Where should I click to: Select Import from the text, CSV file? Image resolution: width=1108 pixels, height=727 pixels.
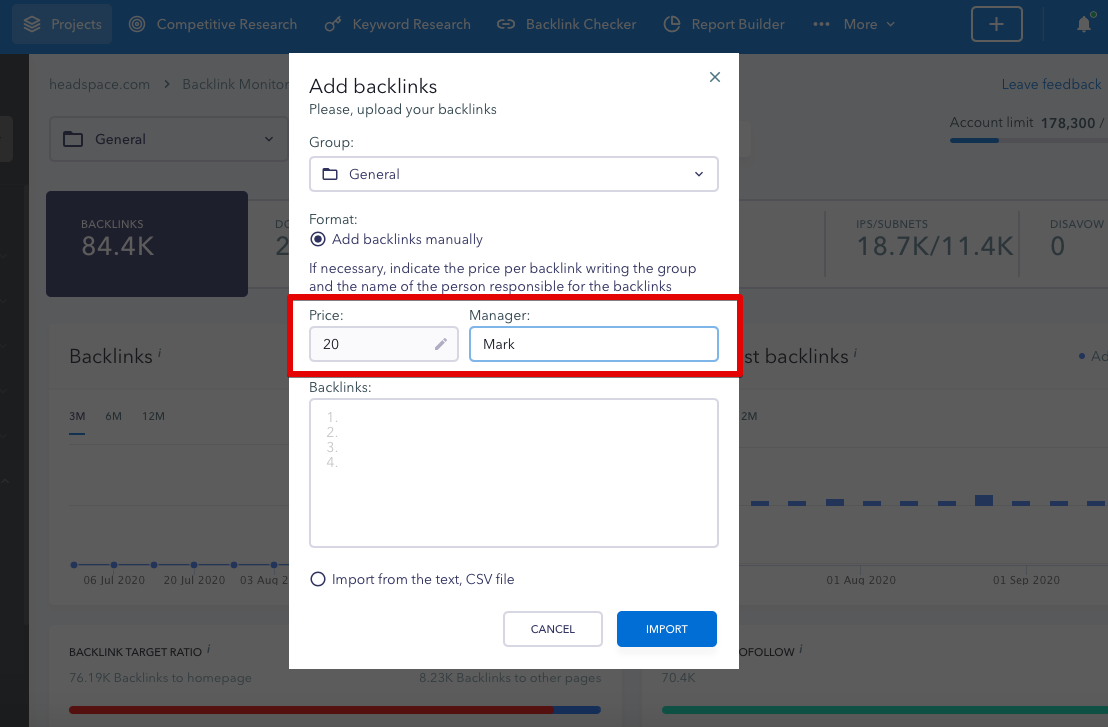click(x=318, y=579)
